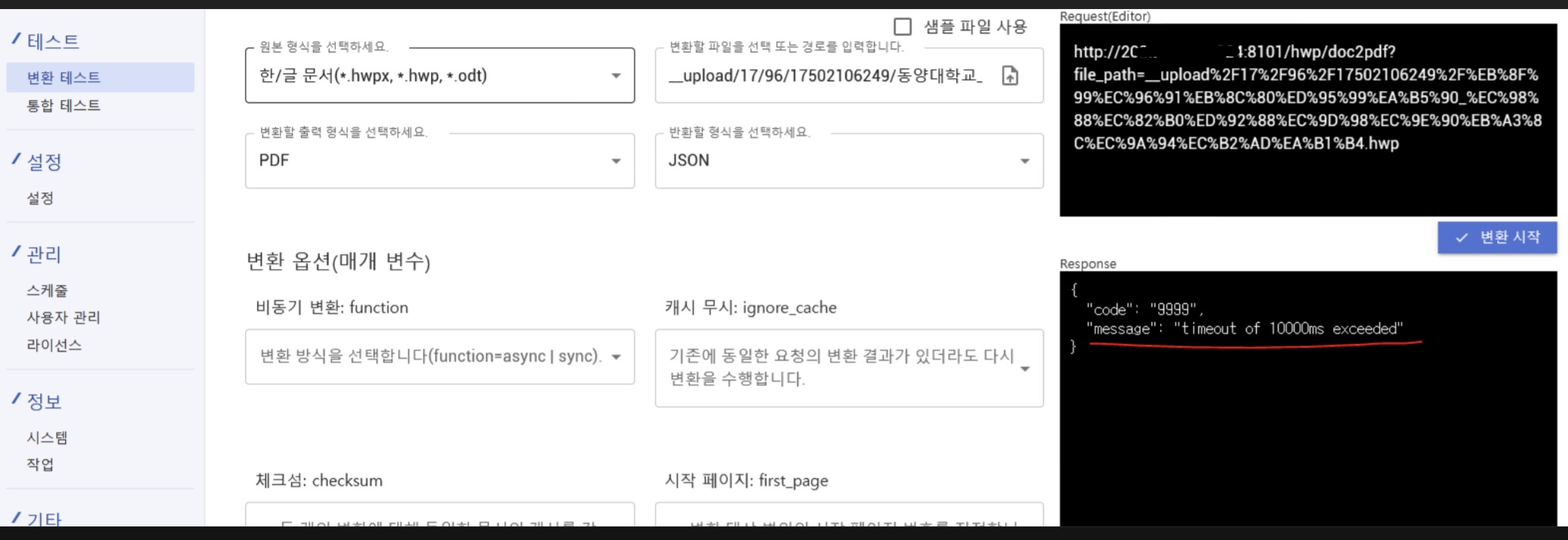Click the slash icon beside 정보 heading
Screen dimensions: 1568x540
click(x=16, y=398)
